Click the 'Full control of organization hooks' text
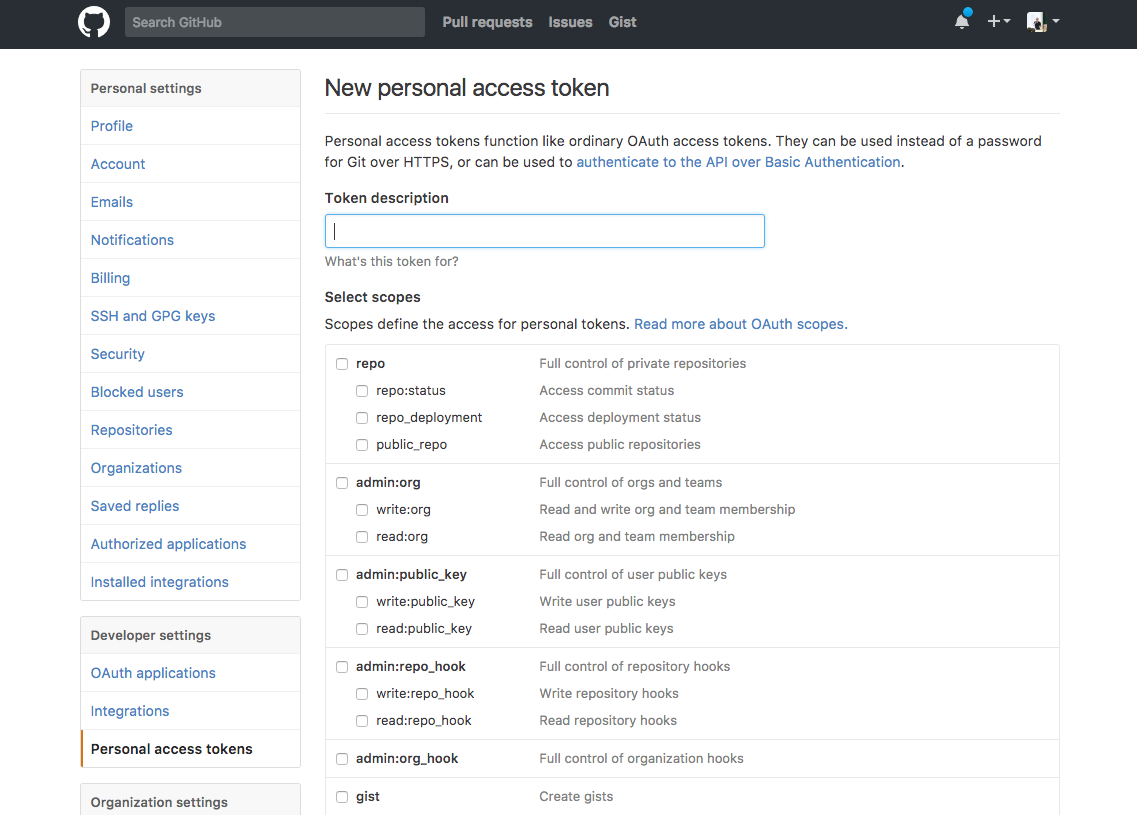Viewport: 1137px width, 815px height. click(x=641, y=758)
